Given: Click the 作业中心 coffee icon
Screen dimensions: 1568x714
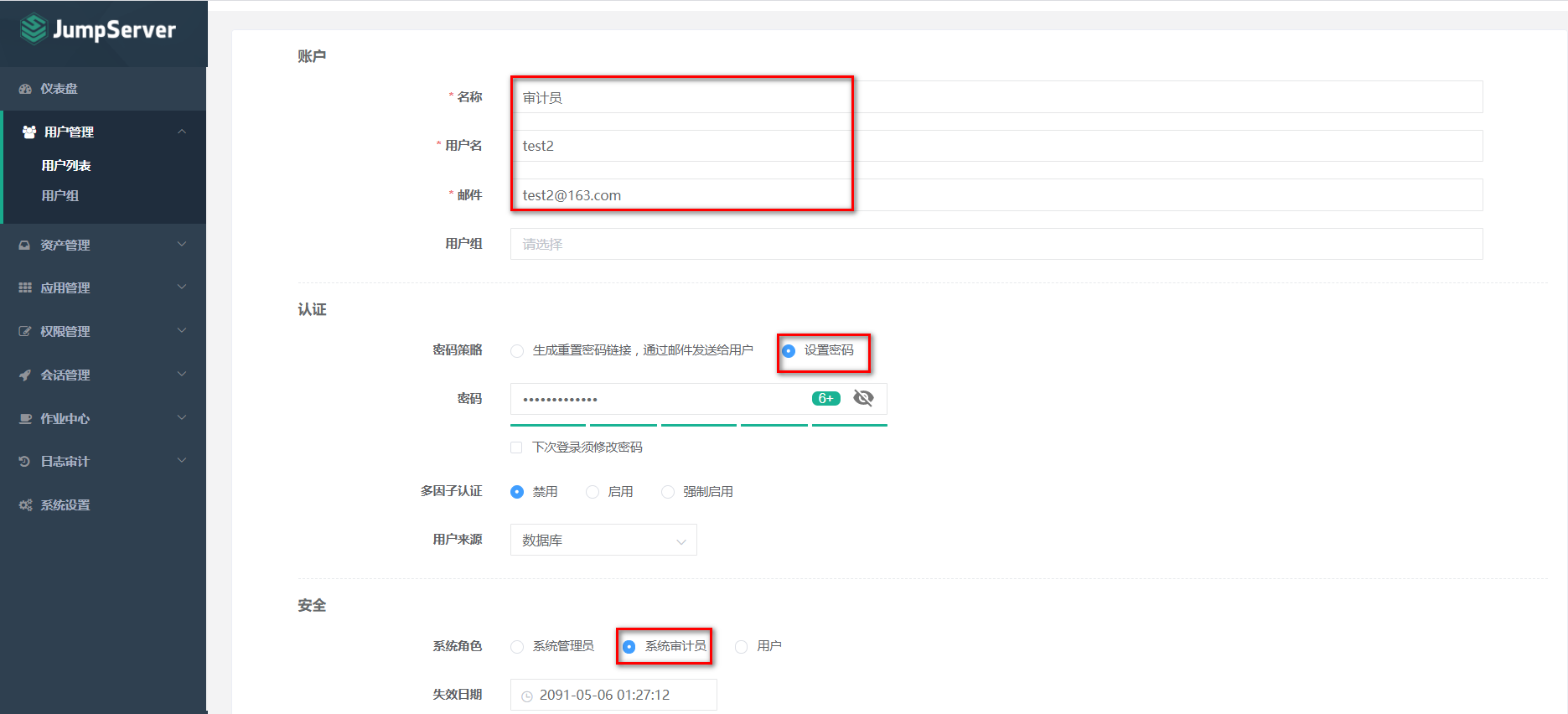Looking at the screenshot, I should click(25, 419).
